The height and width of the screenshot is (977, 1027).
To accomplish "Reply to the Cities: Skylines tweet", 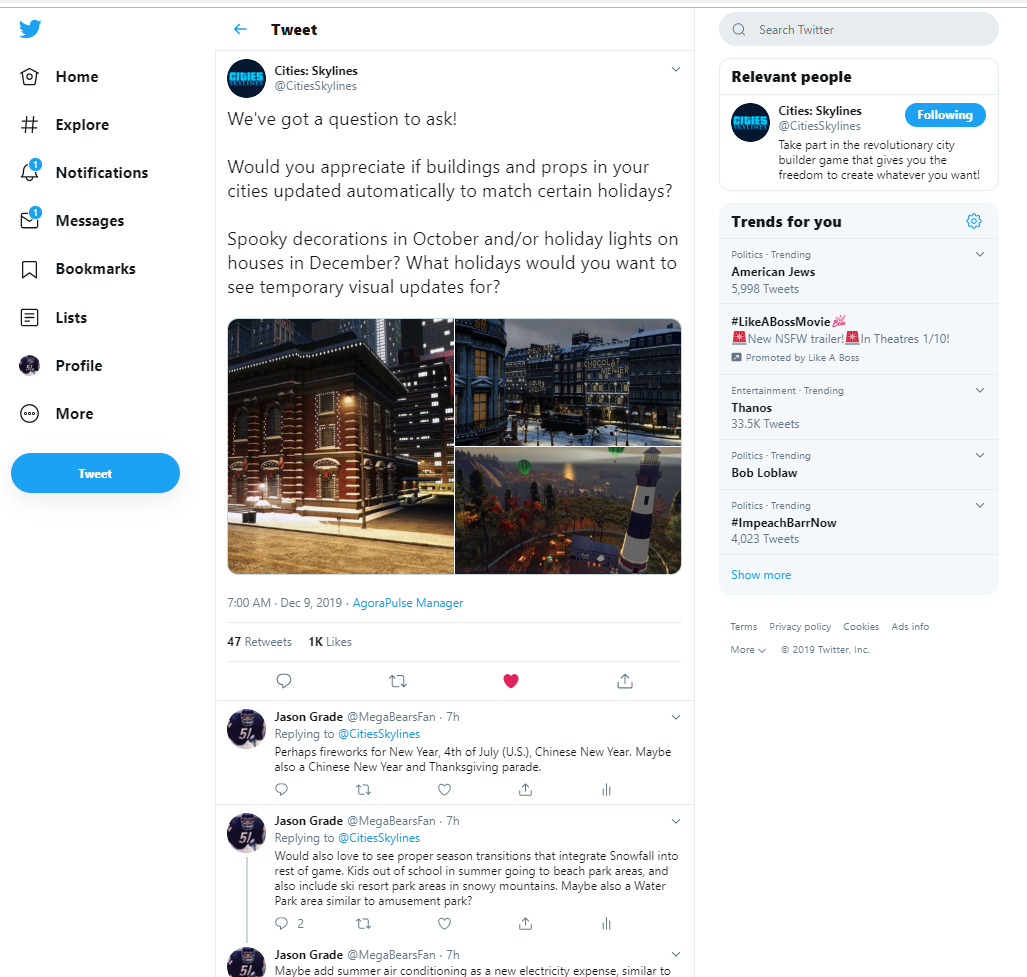I will click(x=284, y=681).
